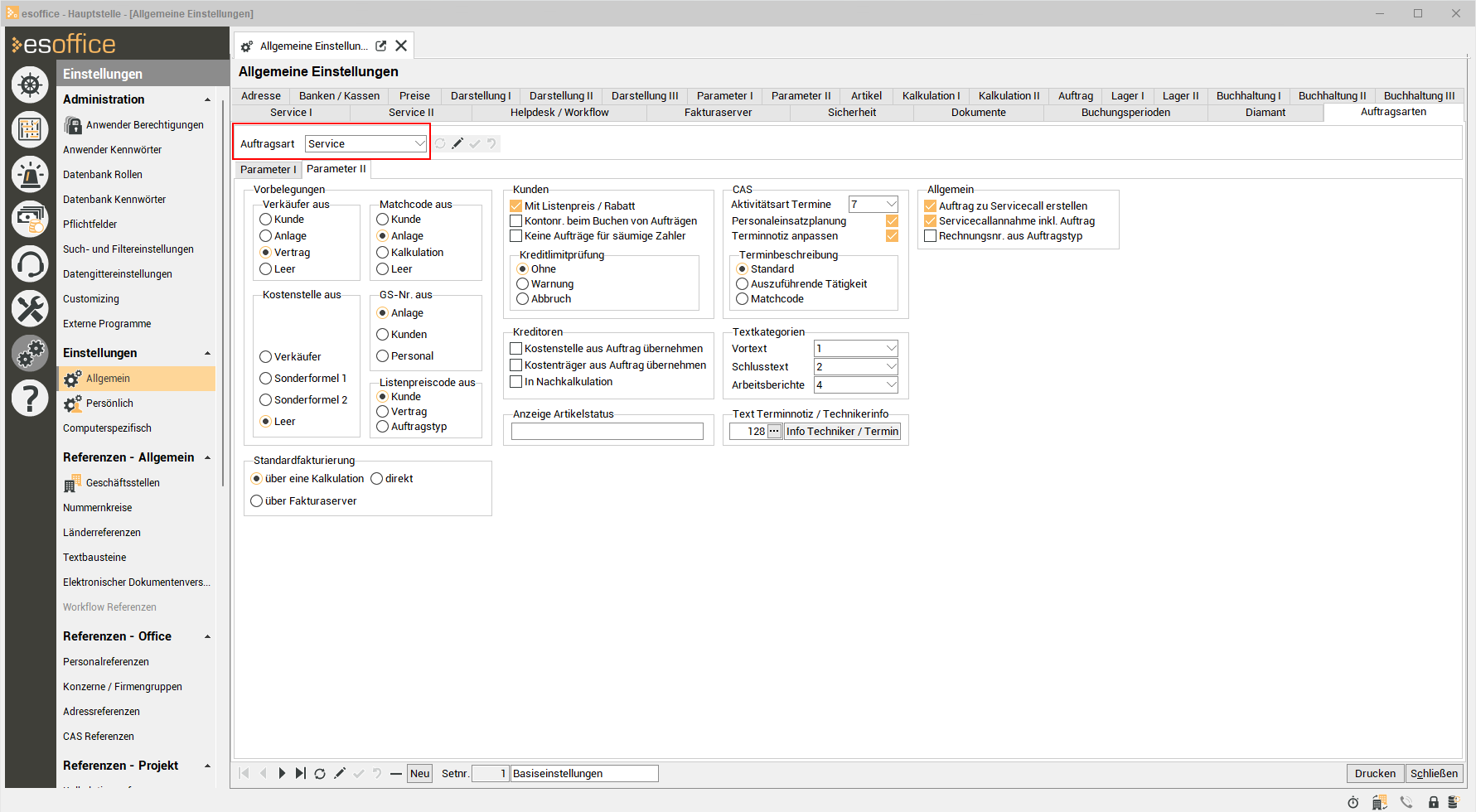The width and height of the screenshot is (1476, 812).
Task: Open the alarm siren sidebar icon
Action: (x=30, y=174)
